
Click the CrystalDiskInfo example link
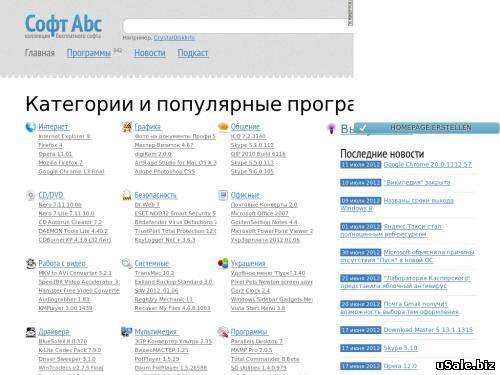coord(174,38)
